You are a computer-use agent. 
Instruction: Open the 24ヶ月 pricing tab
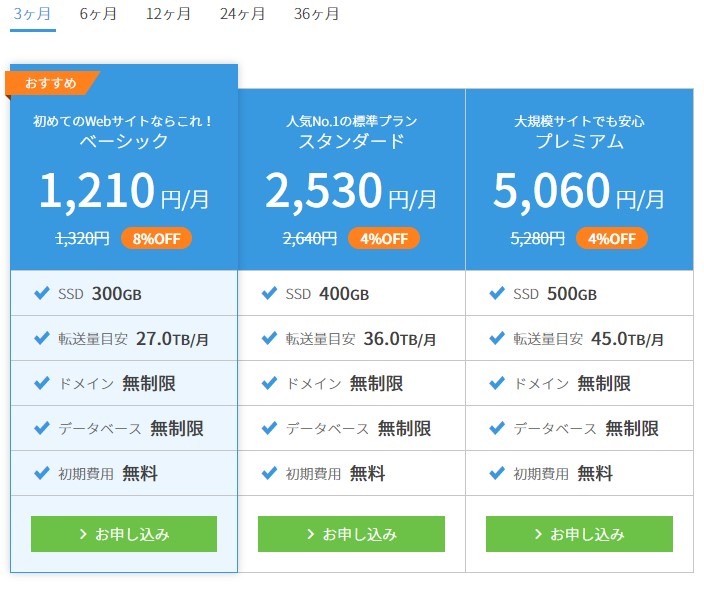243,14
